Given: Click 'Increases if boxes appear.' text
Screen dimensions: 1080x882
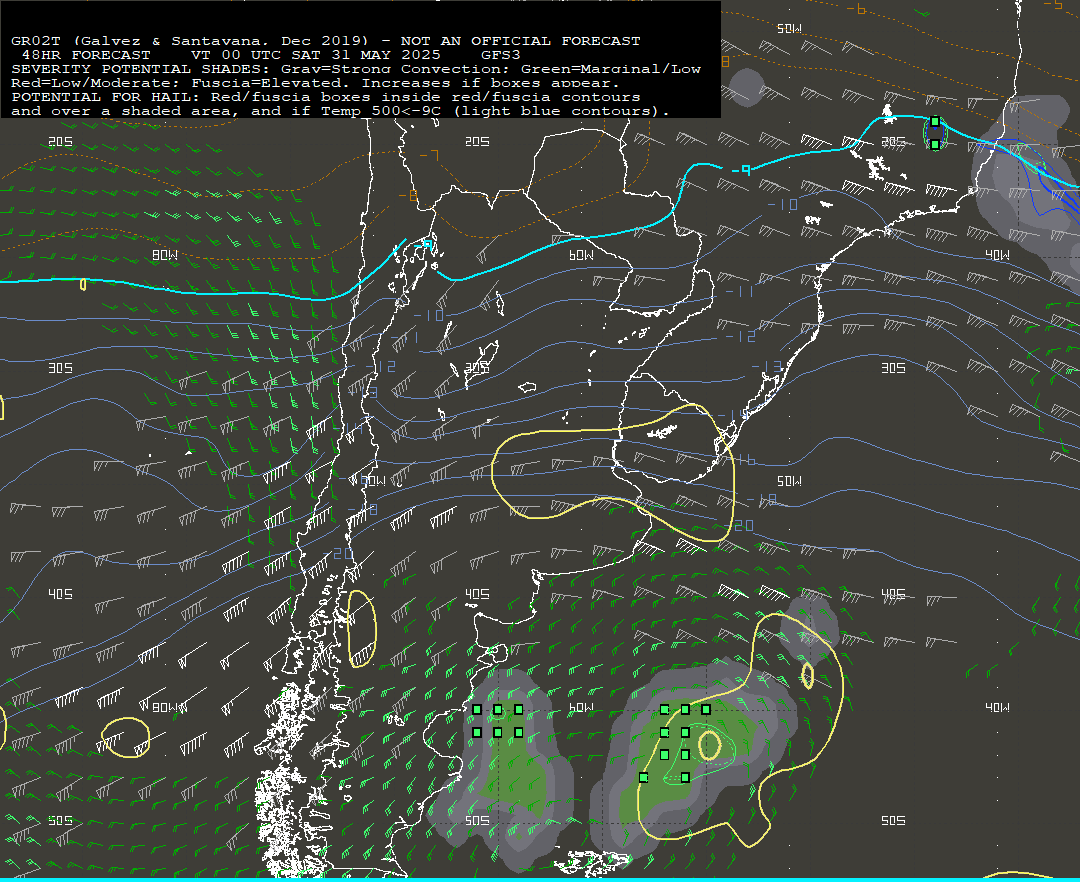Looking at the screenshot, I should click(x=490, y=83).
